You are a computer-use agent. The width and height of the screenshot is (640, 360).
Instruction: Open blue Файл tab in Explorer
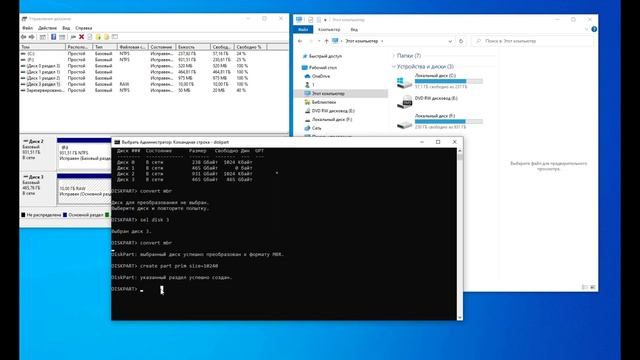(x=303, y=29)
